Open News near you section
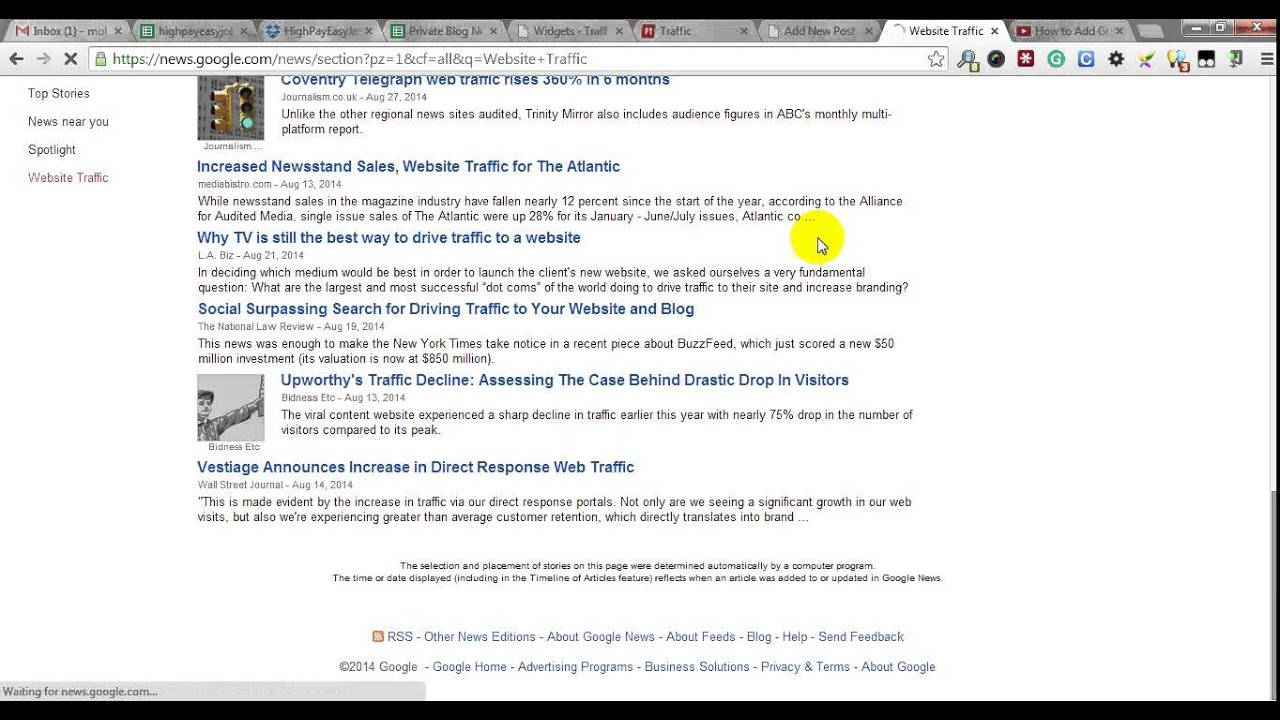This screenshot has width=1280, height=720. point(68,122)
